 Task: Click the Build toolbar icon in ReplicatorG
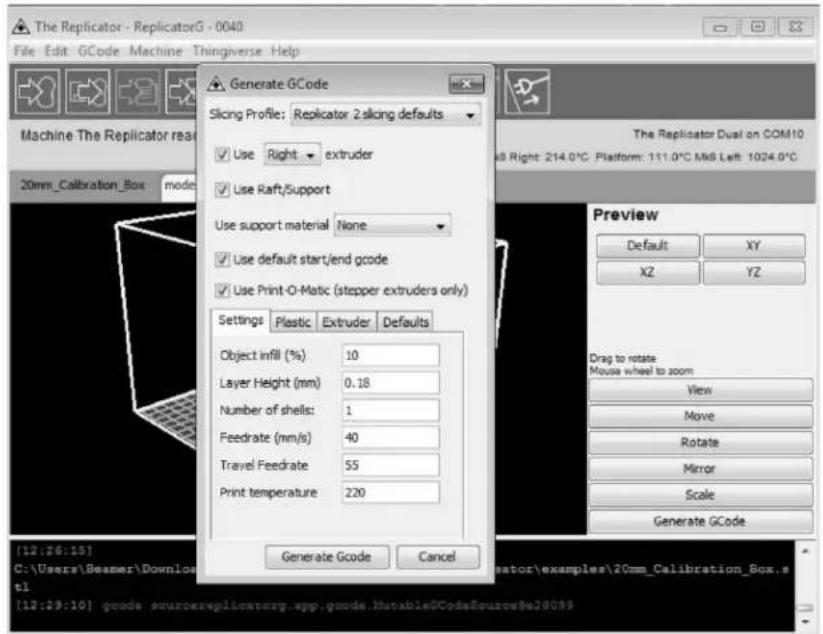coord(37,92)
